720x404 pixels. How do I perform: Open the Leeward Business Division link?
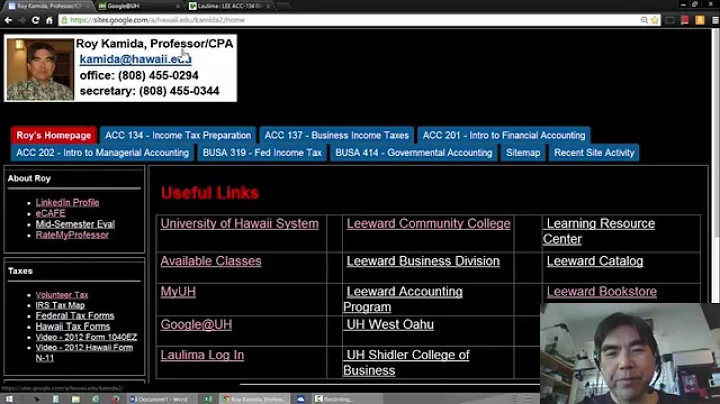423,261
